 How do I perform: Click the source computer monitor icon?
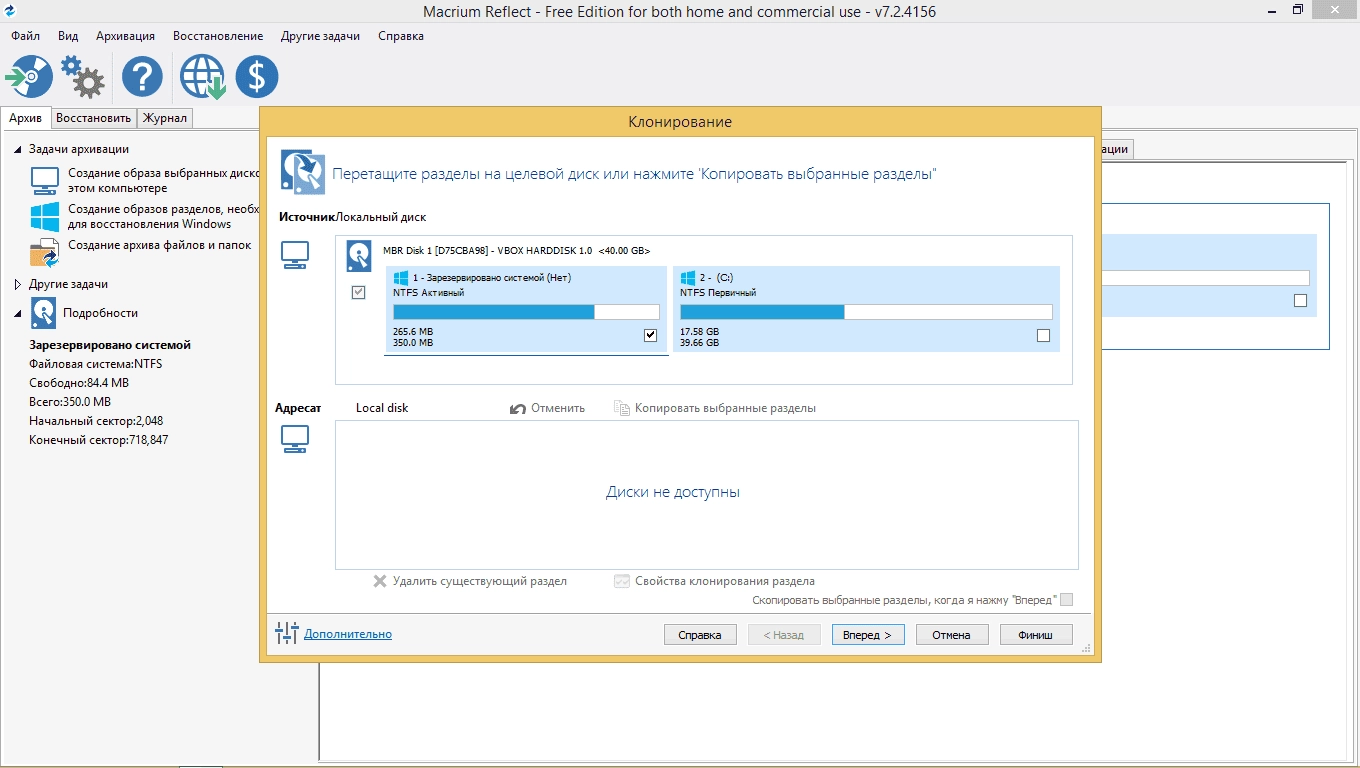click(x=295, y=255)
